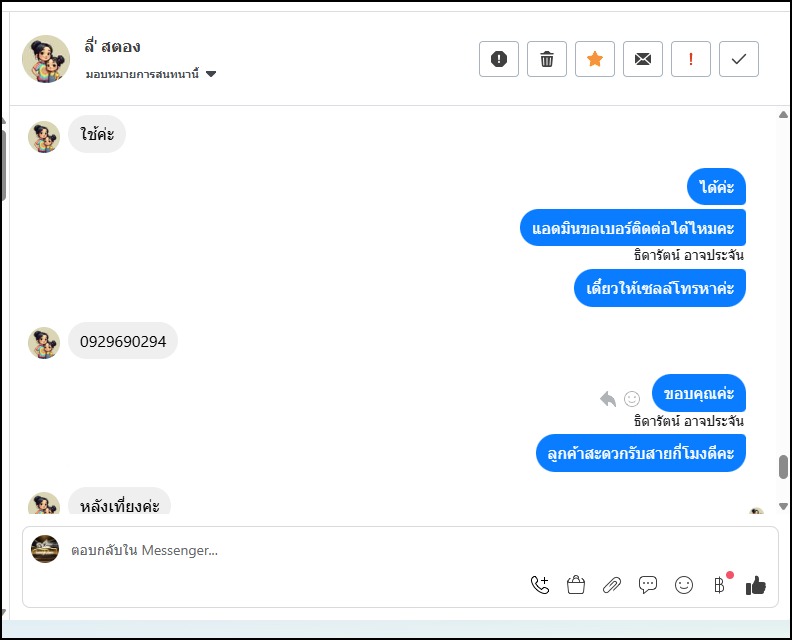
Task: Toggle the orange star follow-up marker
Action: 595,59
